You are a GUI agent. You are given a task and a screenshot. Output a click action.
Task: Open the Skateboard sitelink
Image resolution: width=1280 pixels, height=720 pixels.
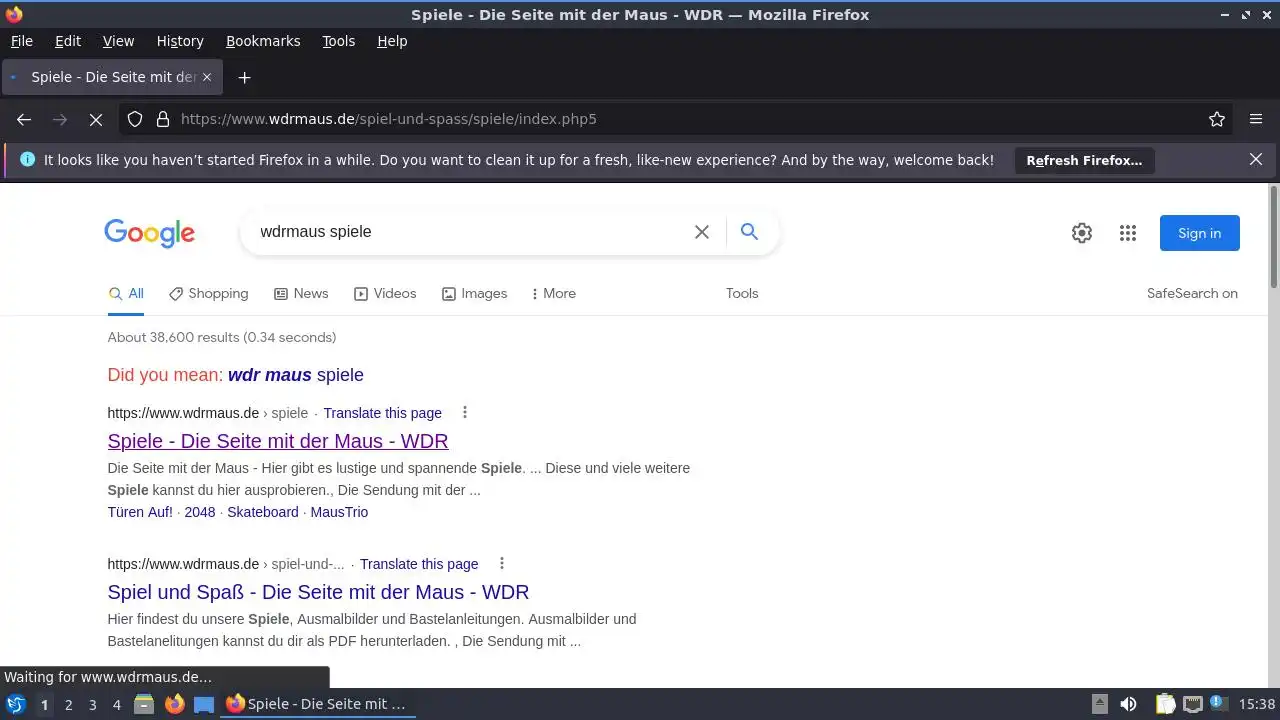point(263,512)
